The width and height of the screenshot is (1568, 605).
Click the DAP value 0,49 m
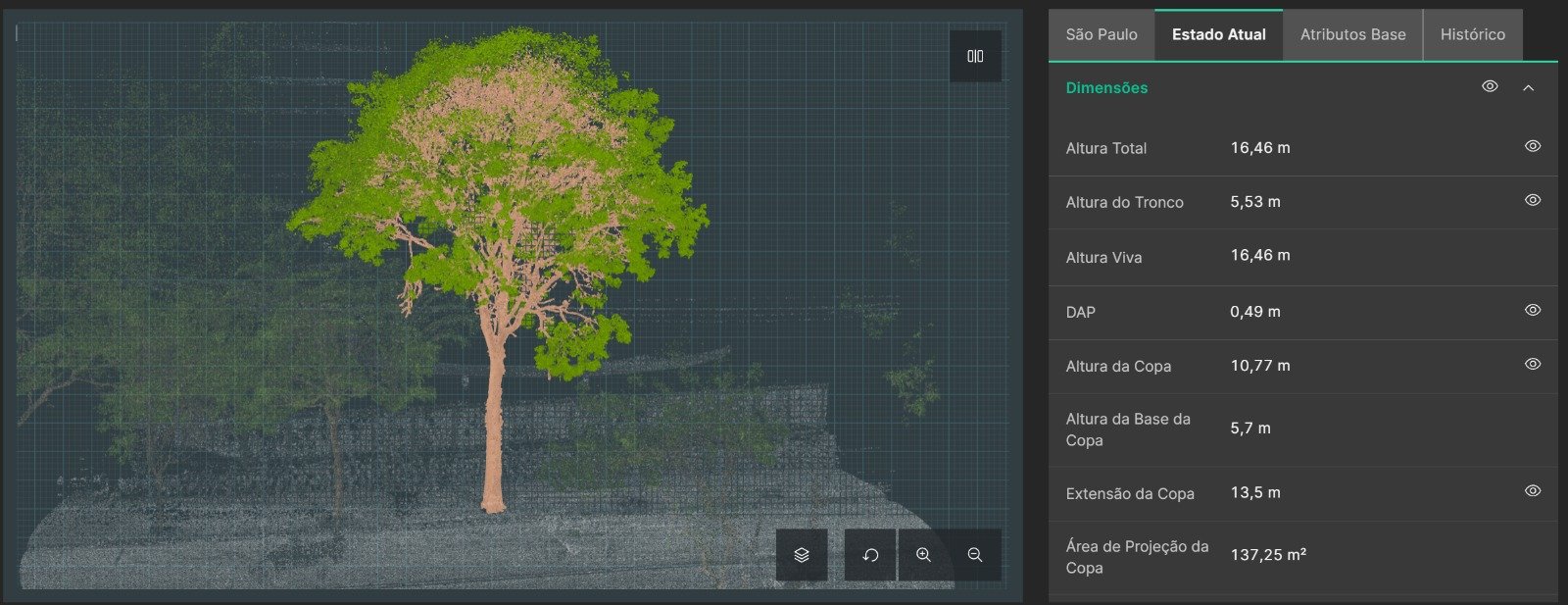click(x=1255, y=312)
